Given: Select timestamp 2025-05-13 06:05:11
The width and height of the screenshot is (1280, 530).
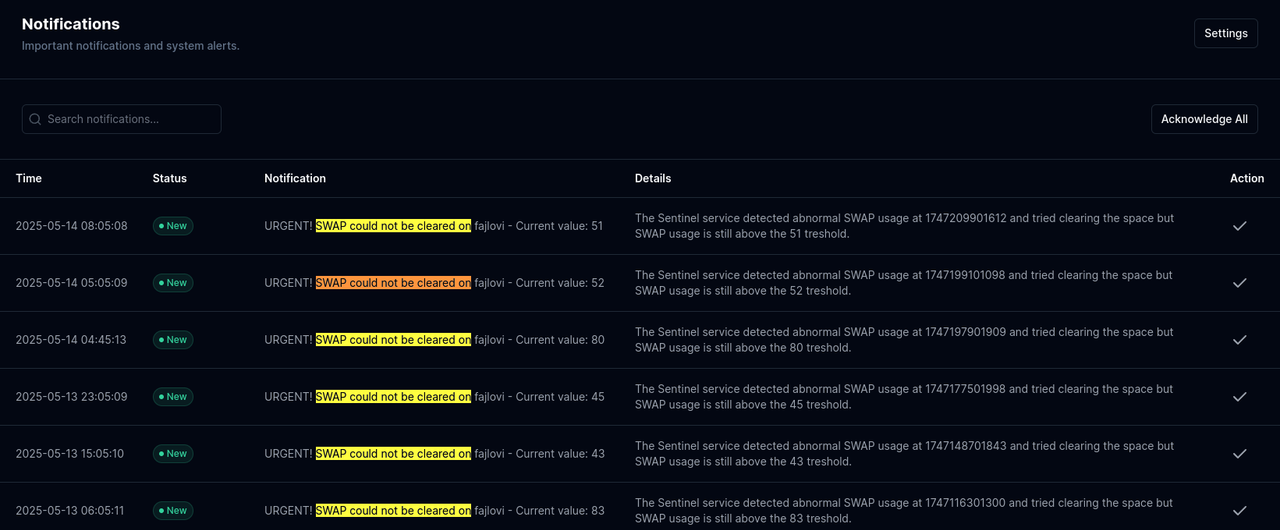Looking at the screenshot, I should (72, 511).
